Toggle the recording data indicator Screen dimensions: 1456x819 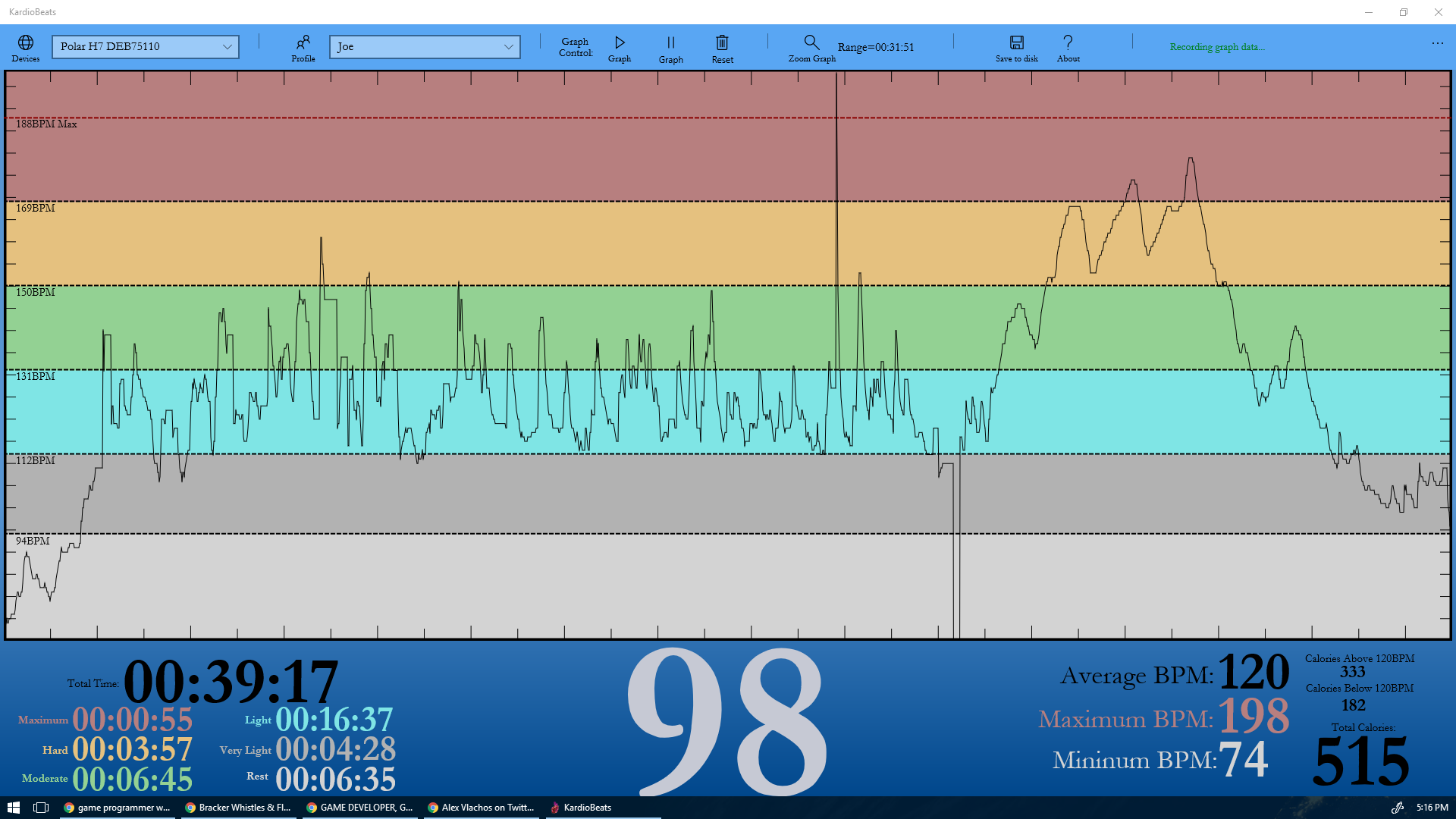(1216, 47)
